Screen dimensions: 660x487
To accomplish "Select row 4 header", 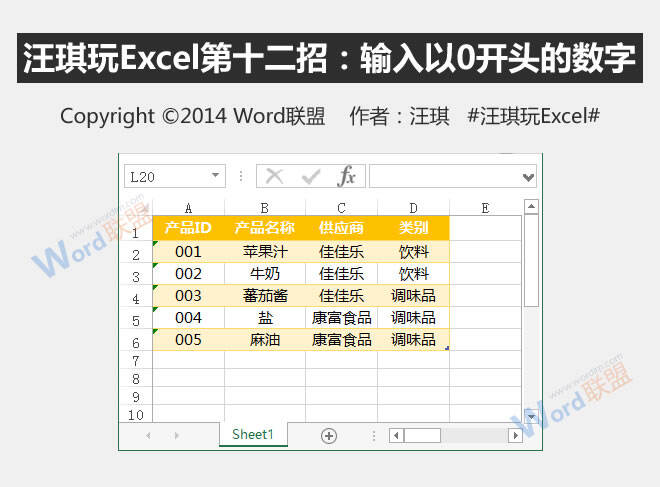I will tap(136, 296).
